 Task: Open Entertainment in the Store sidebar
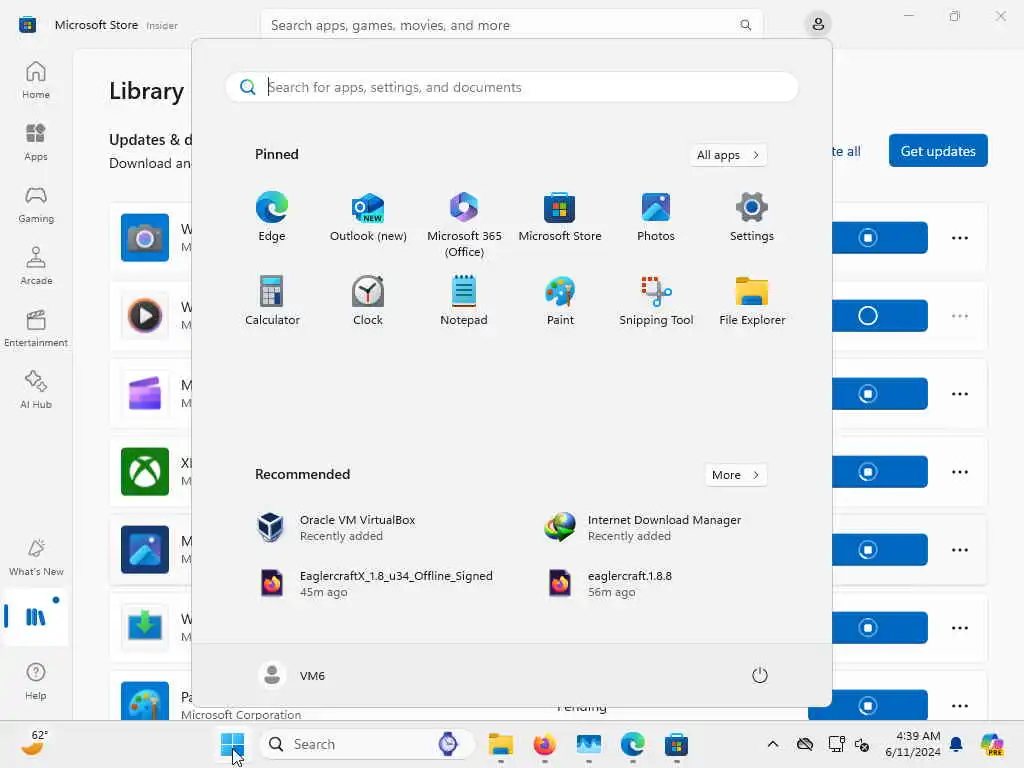click(x=36, y=328)
